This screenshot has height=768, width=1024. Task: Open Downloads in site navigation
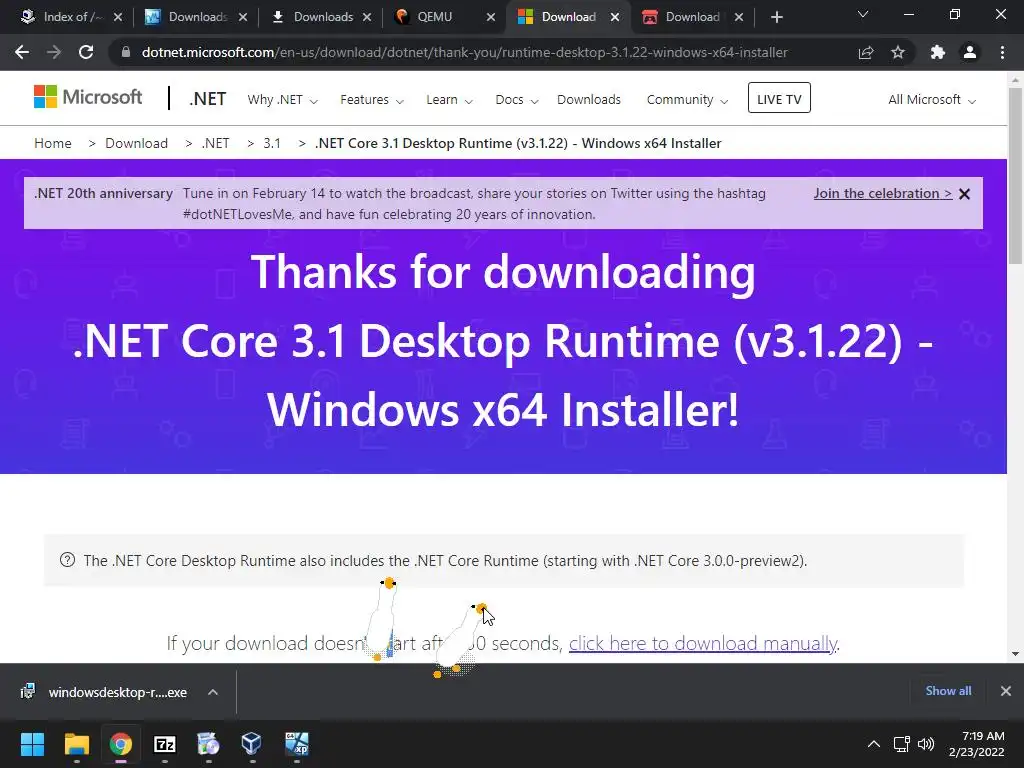[x=589, y=100]
